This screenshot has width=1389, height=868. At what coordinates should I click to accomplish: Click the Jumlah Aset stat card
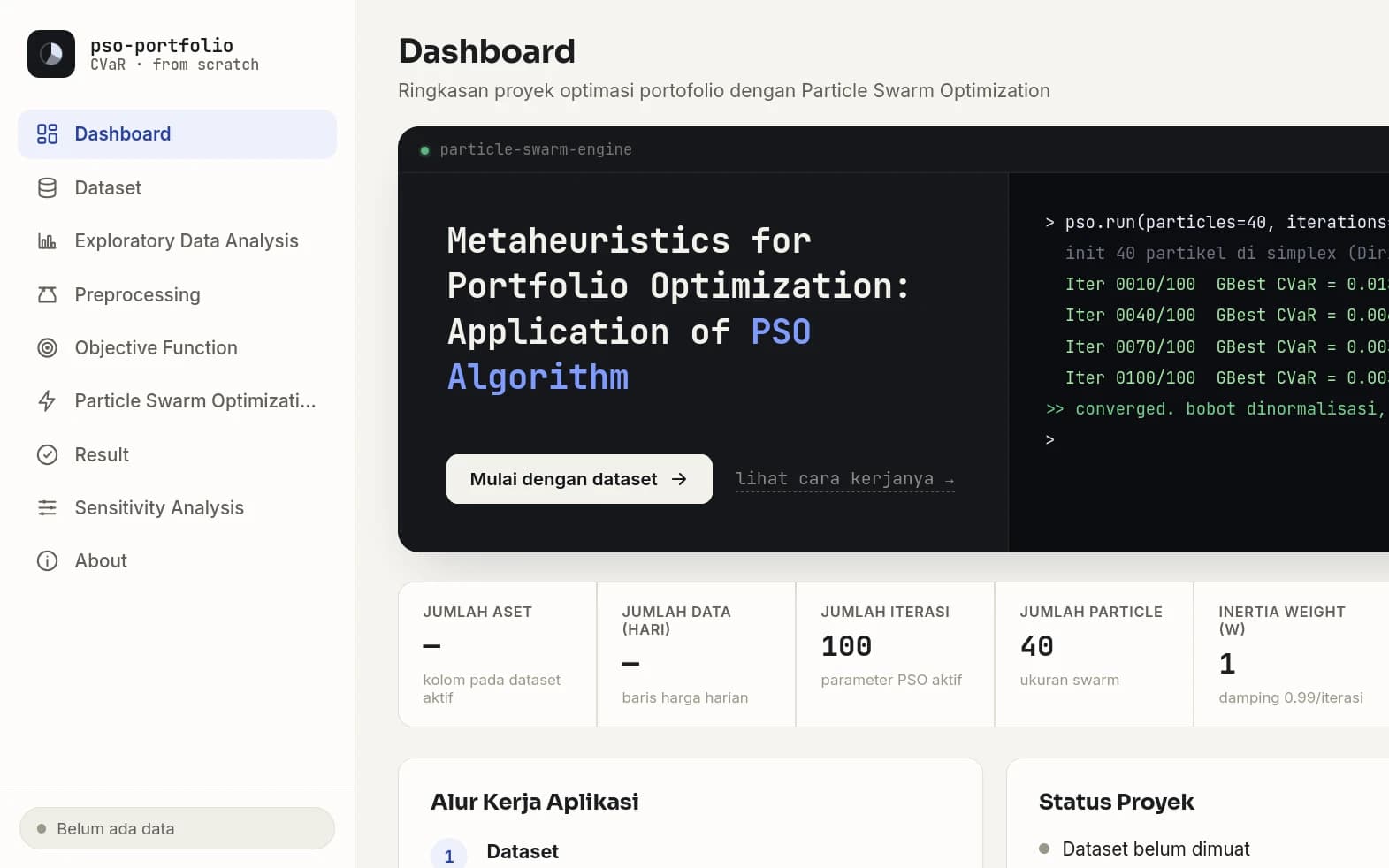497,654
